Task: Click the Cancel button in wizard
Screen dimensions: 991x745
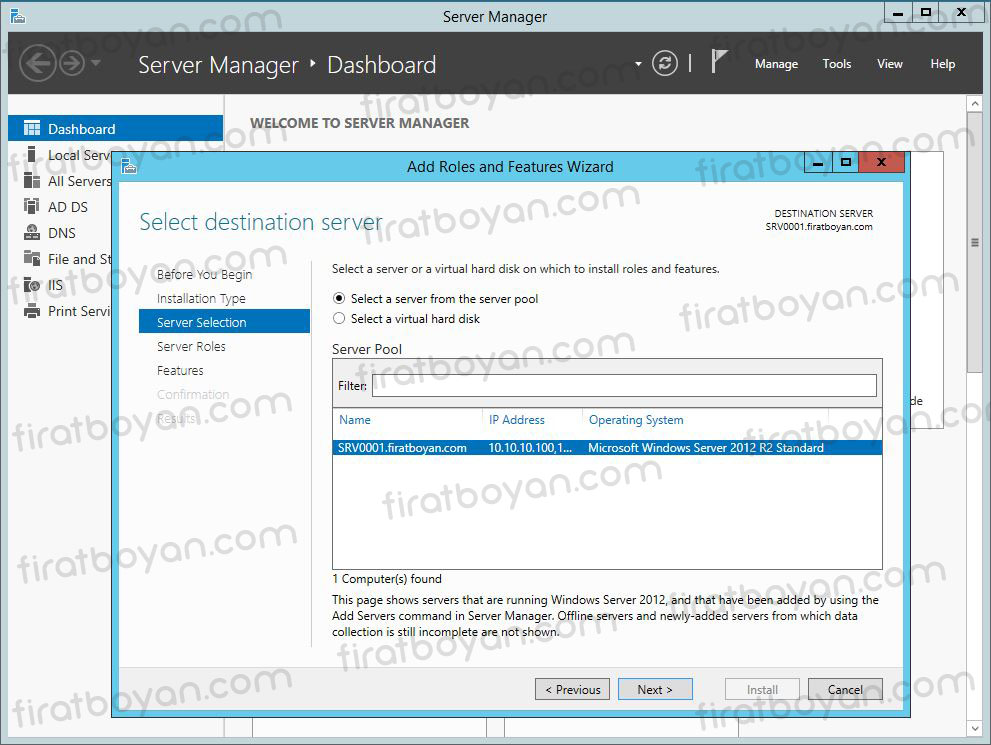Action: click(845, 689)
